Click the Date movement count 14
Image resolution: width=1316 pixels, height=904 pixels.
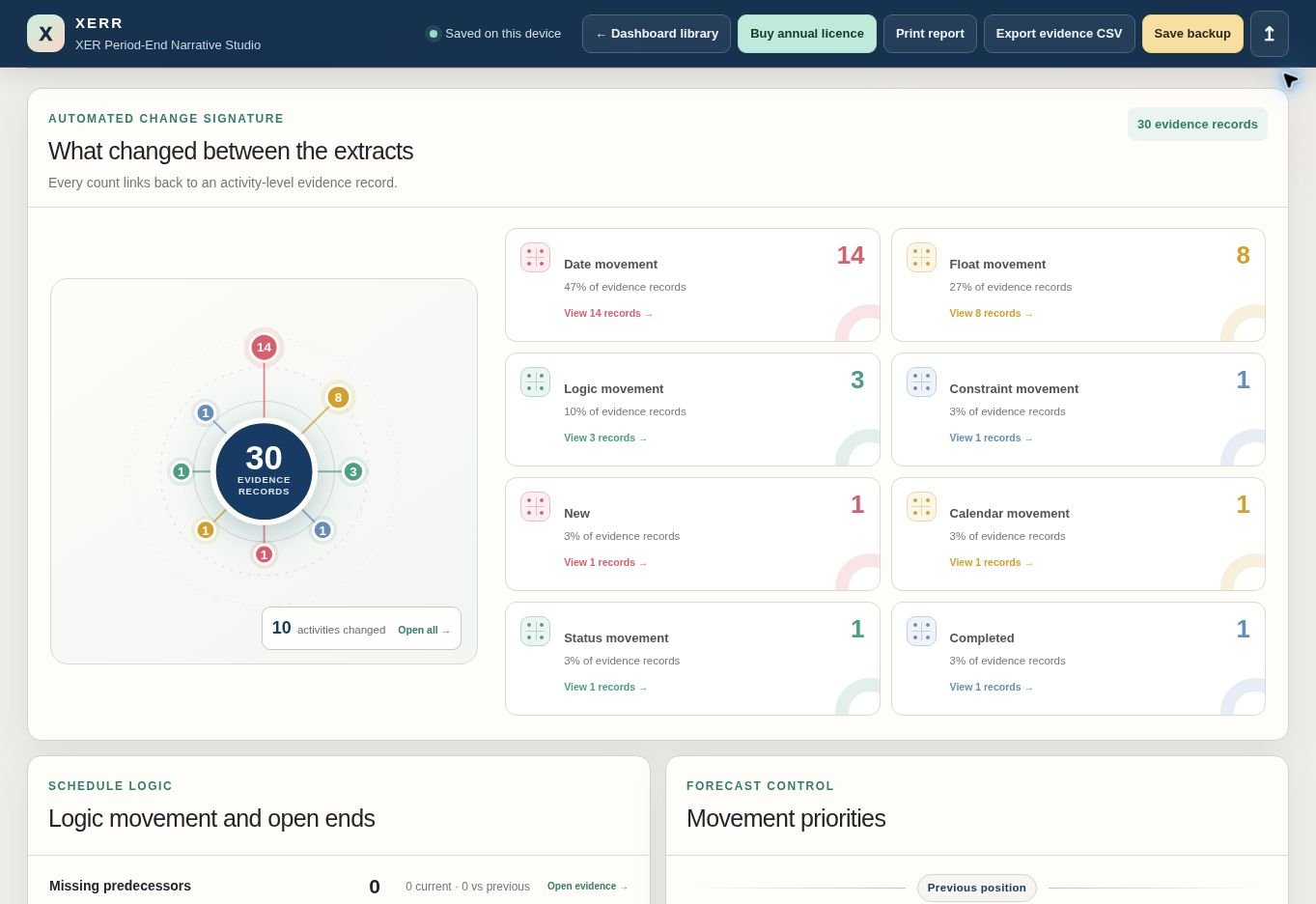coord(851,255)
